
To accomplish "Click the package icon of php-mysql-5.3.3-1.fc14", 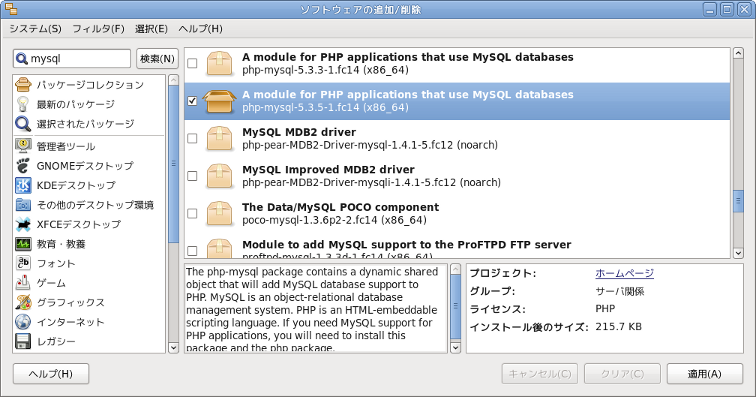I will (219, 64).
